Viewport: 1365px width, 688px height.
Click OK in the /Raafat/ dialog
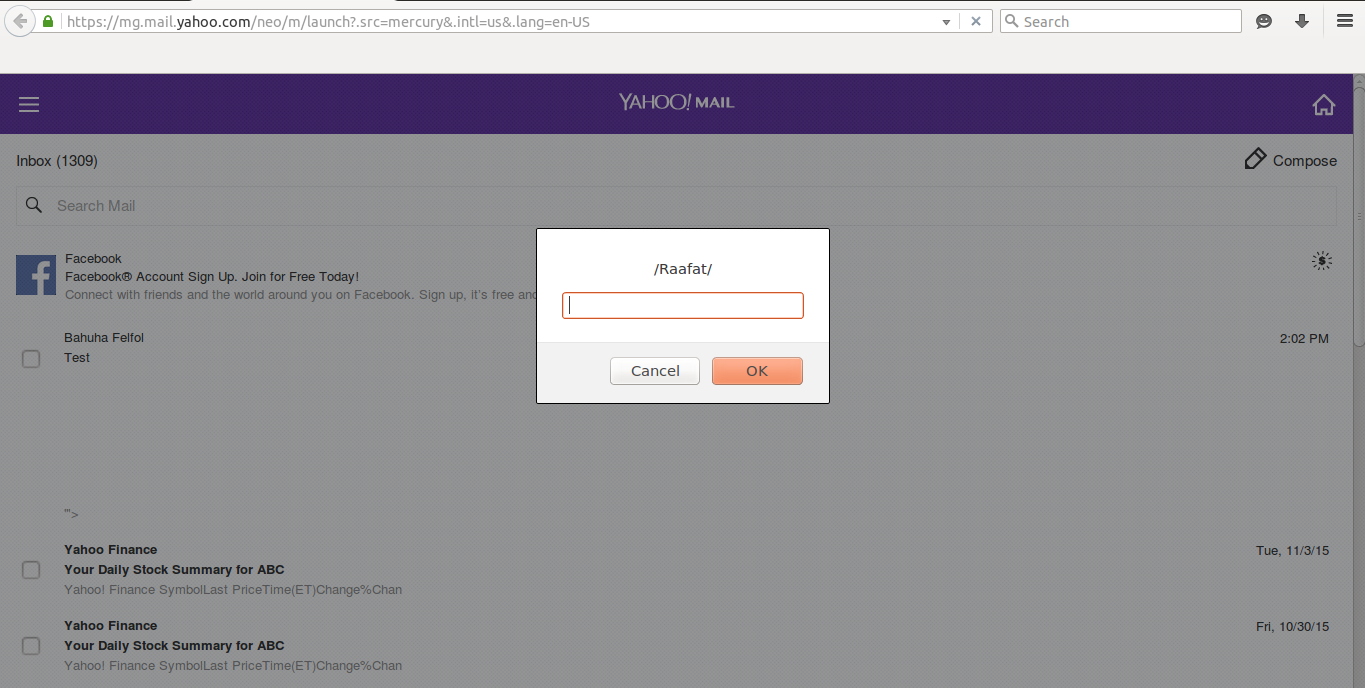pos(757,371)
